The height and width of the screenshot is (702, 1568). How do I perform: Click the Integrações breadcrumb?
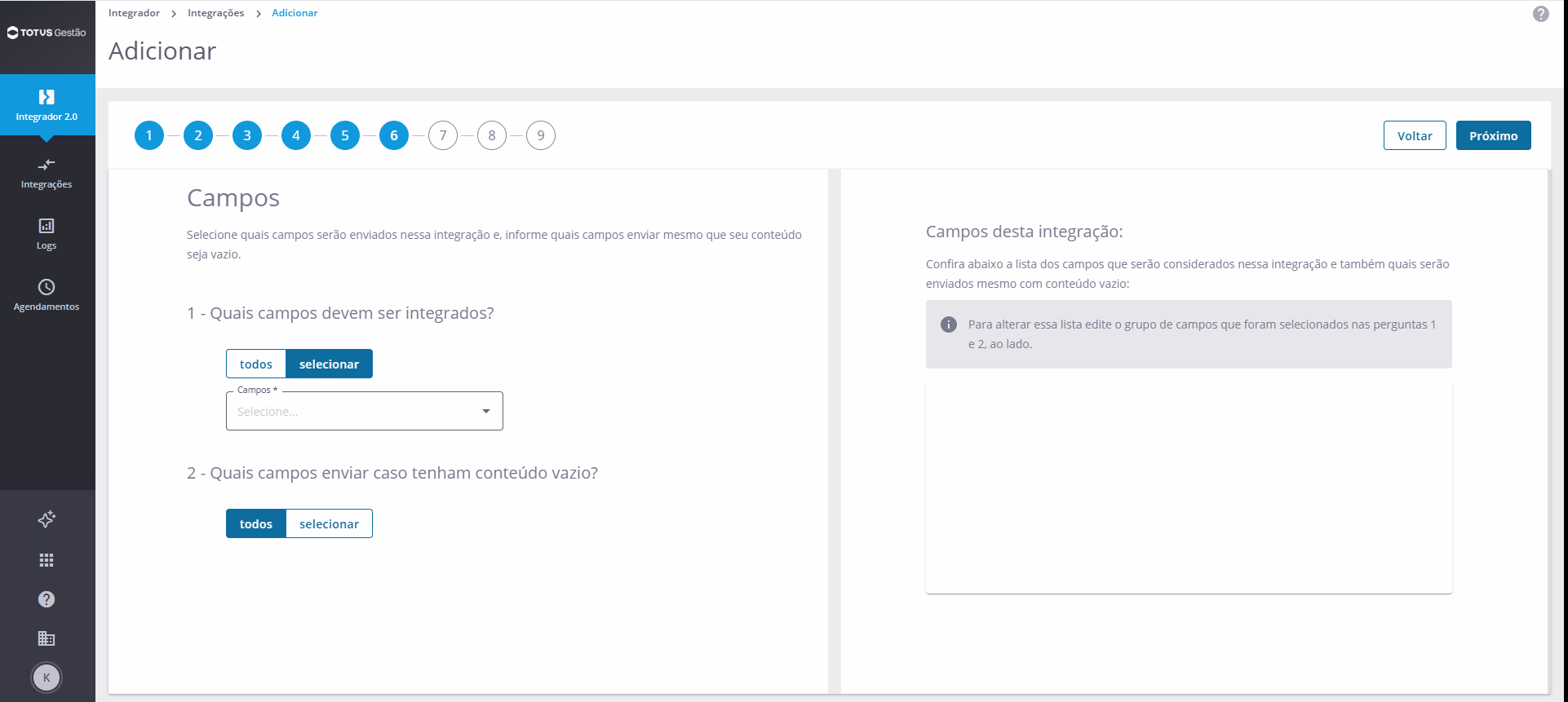pyautogui.click(x=215, y=13)
